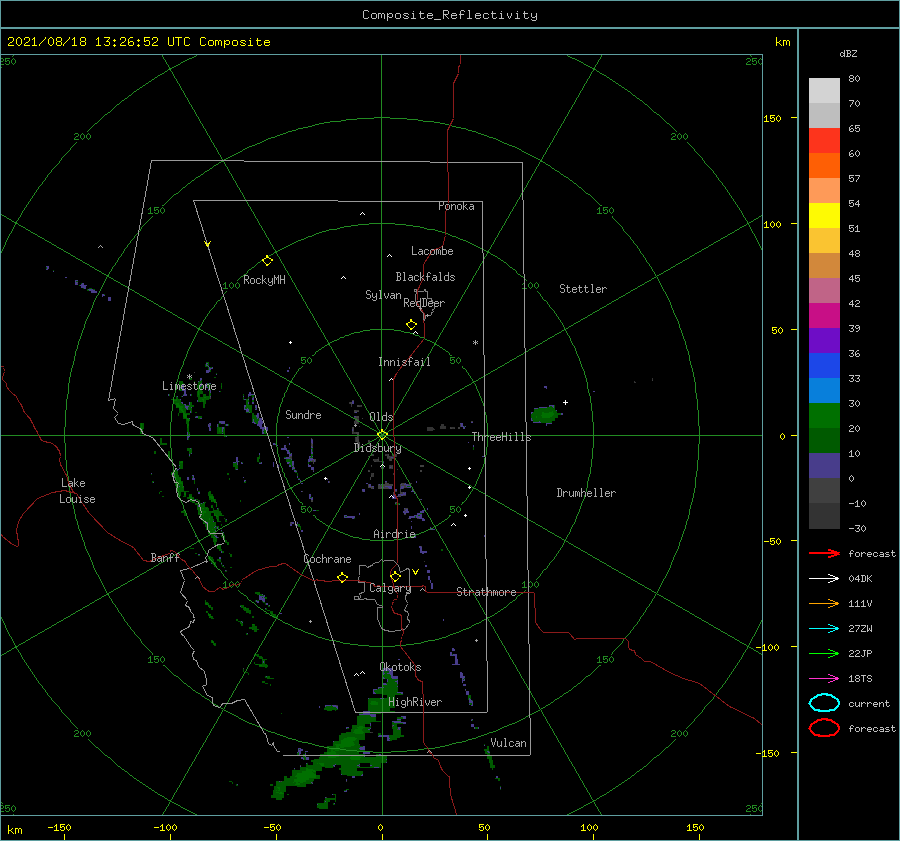This screenshot has height=841, width=900.
Task: Click the Limestone label
Action: click(189, 386)
